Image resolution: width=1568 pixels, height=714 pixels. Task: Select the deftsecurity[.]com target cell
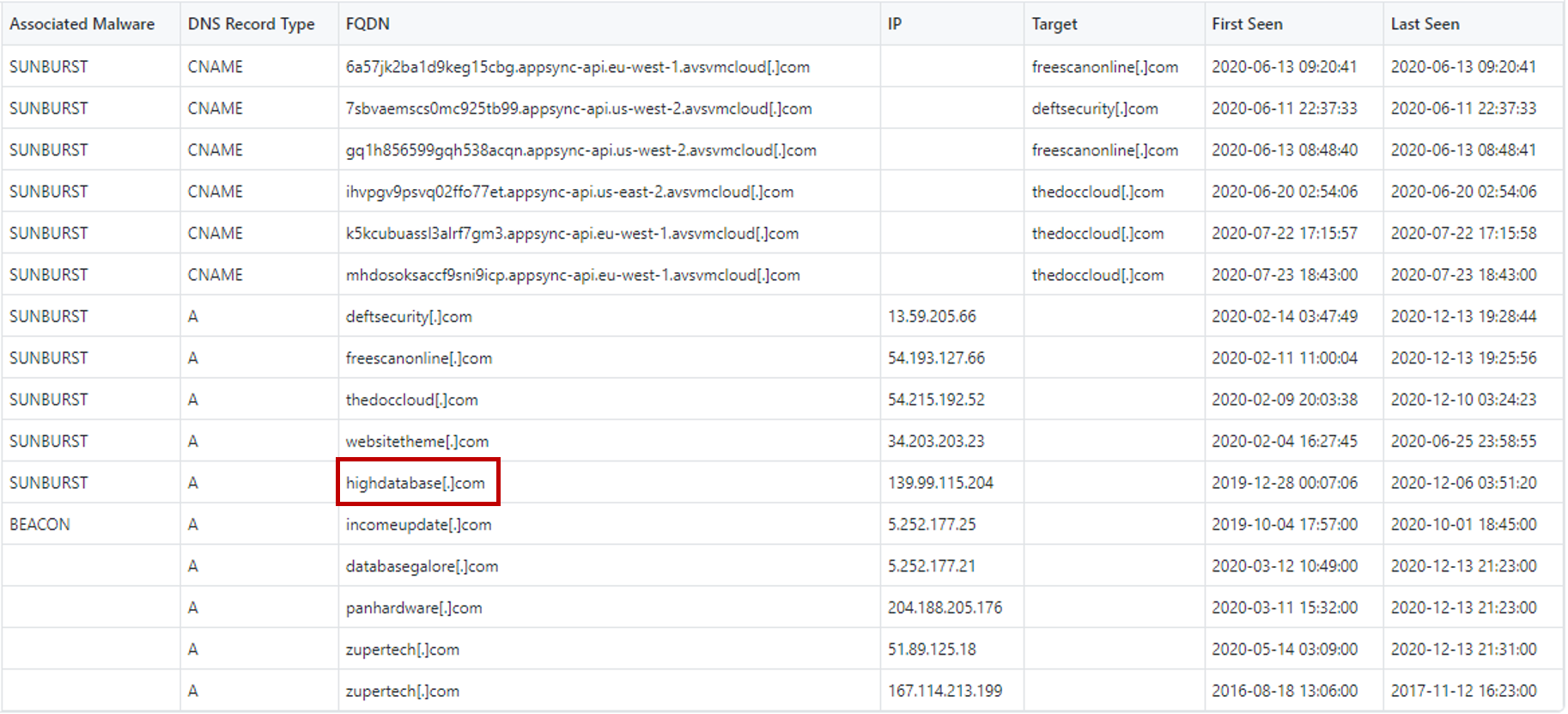click(1095, 109)
